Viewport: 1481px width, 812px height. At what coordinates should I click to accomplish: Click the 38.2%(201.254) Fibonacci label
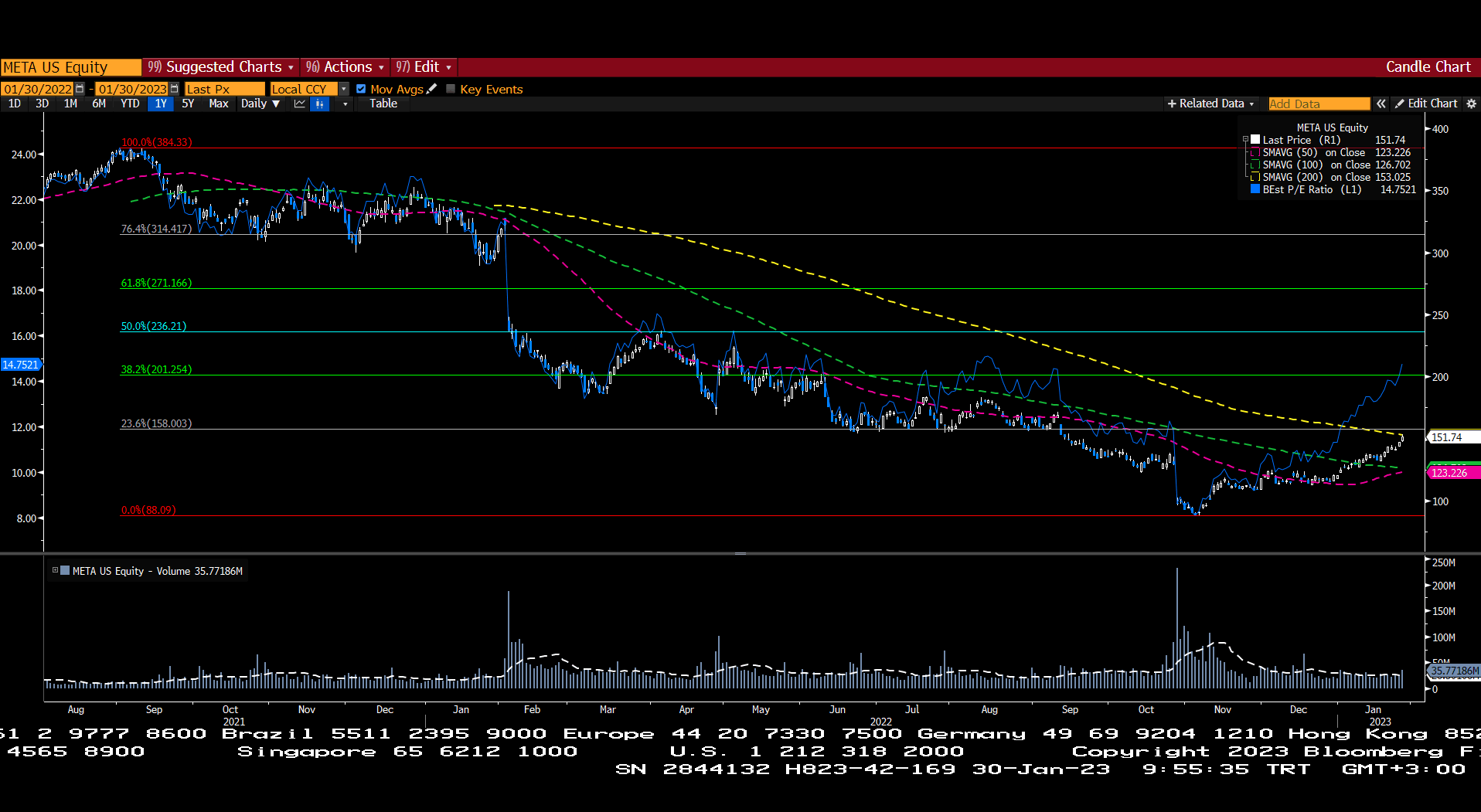[x=156, y=369]
